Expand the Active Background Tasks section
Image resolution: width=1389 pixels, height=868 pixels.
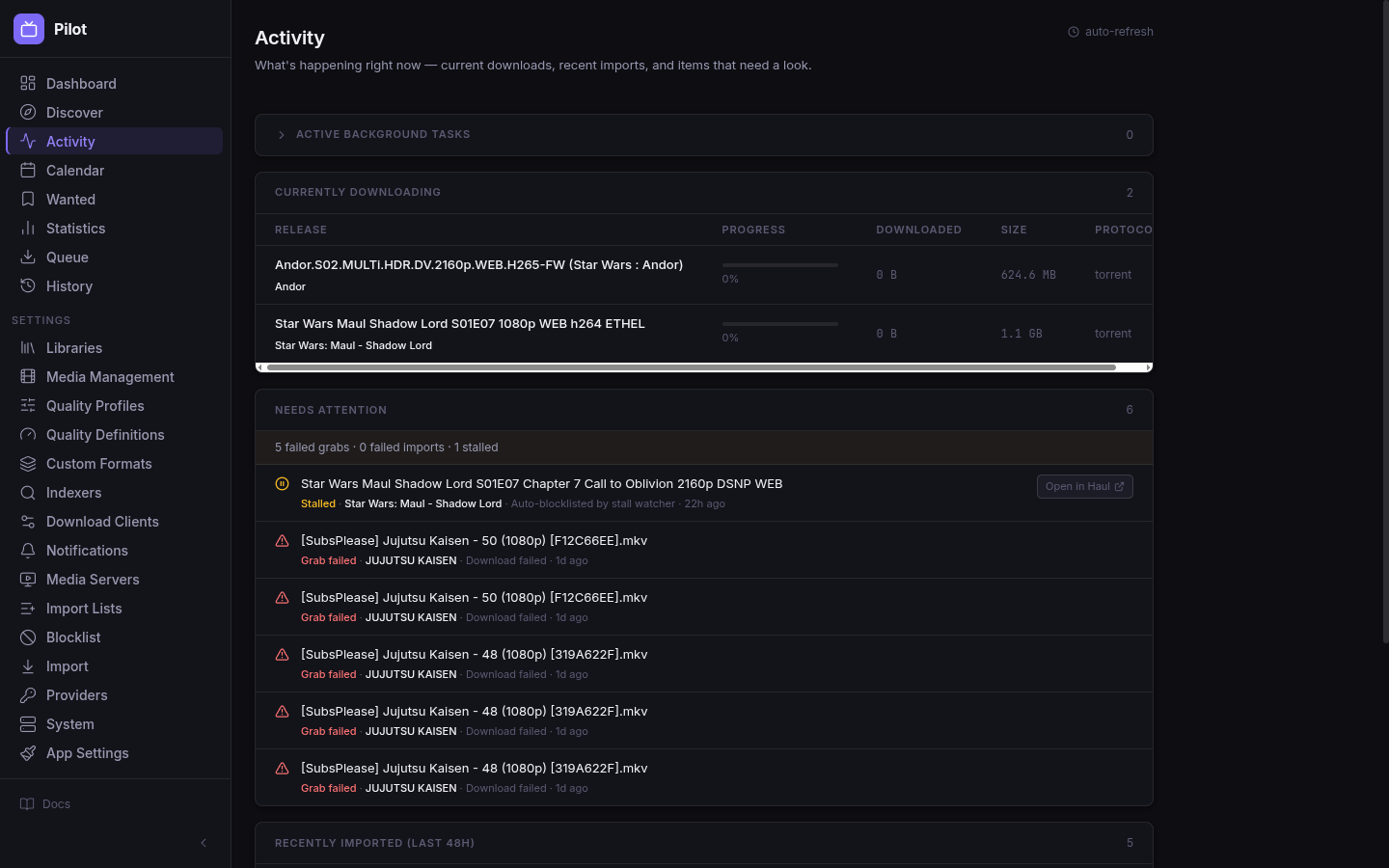(704, 135)
